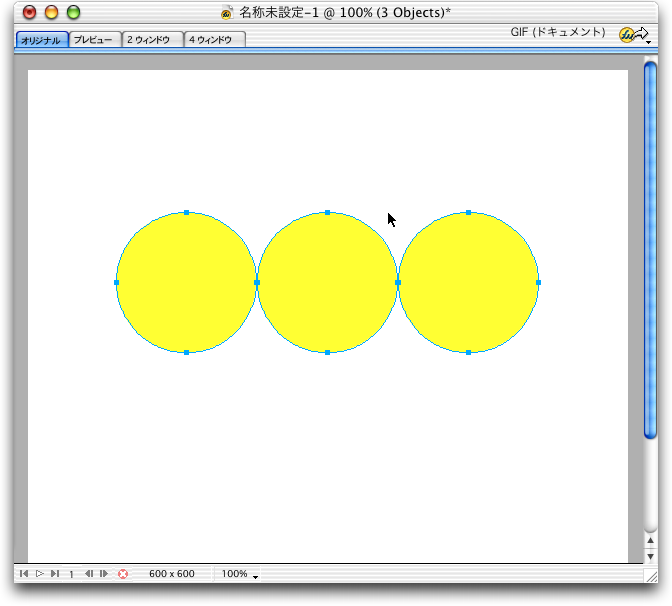This screenshot has width=672, height=606.
Task: Click the right circle's bottom anchor handle
Action: point(468,352)
